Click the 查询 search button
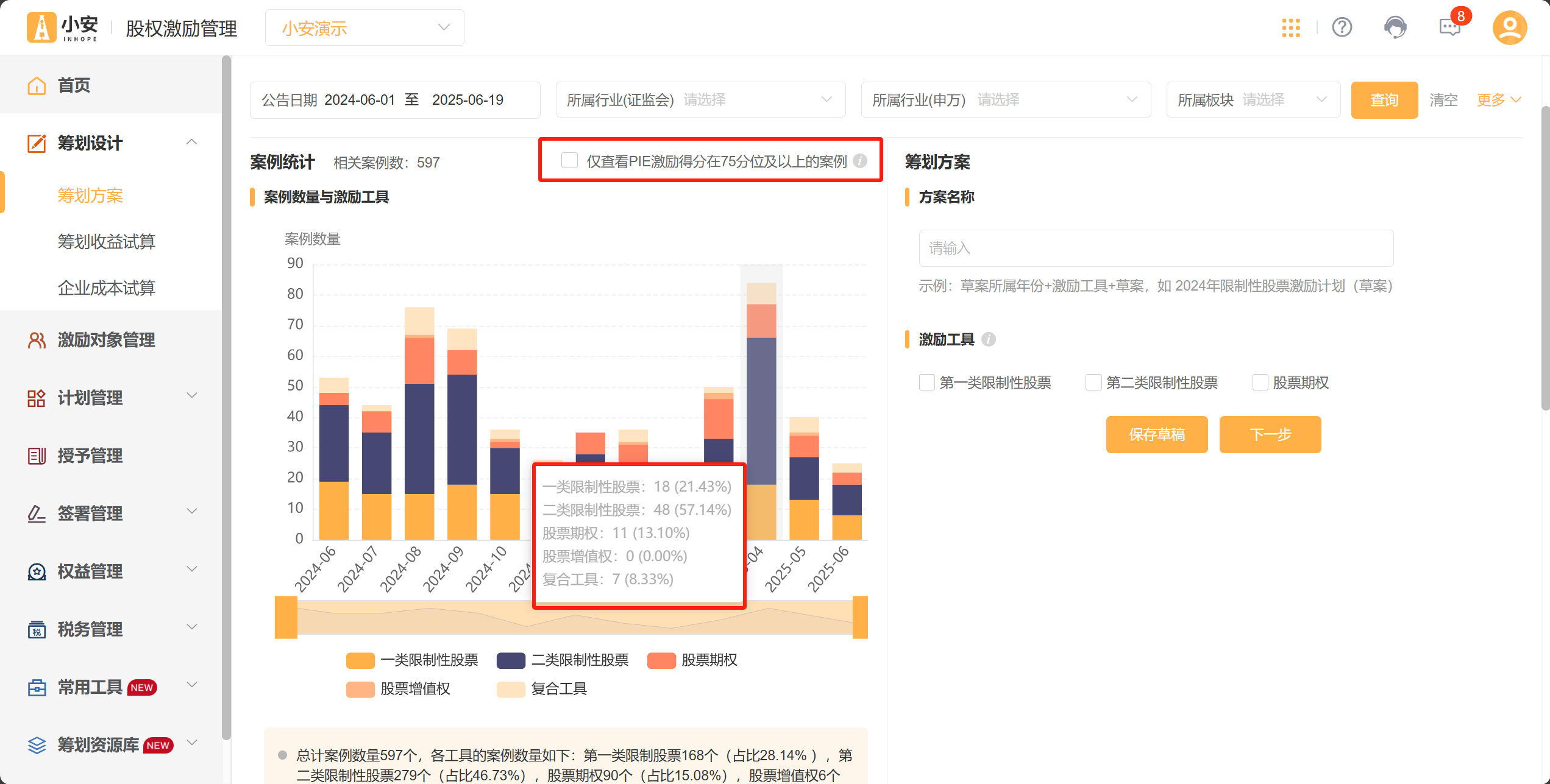 click(x=1384, y=100)
